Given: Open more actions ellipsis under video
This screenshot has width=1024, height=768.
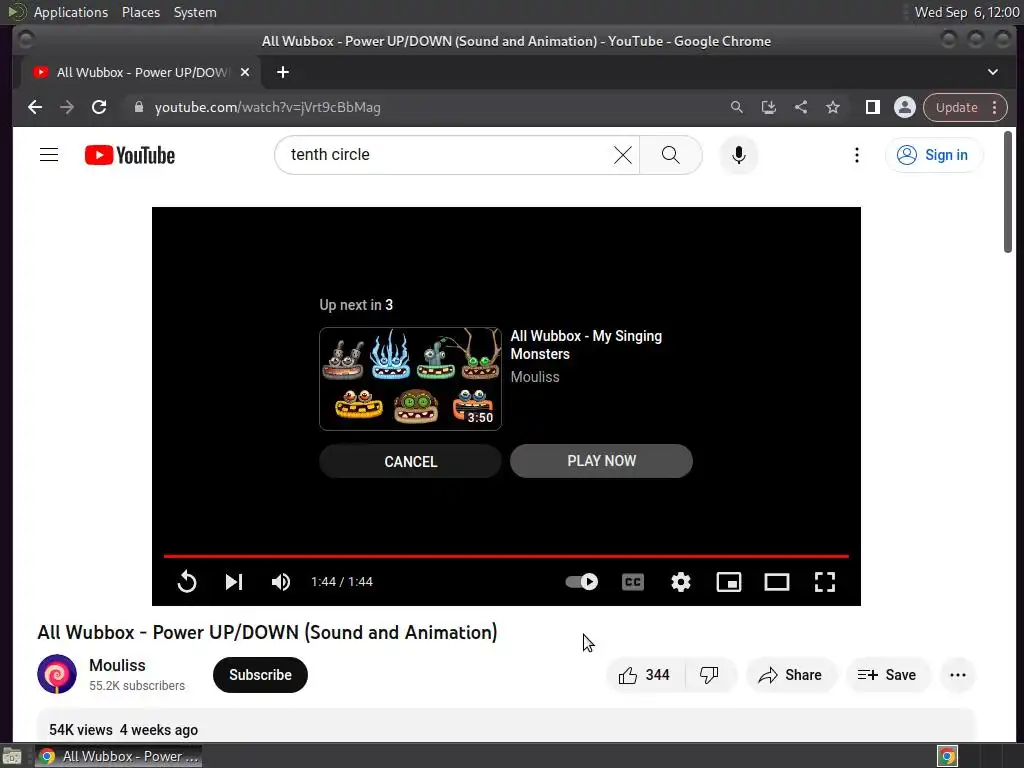Looking at the screenshot, I should (957, 675).
